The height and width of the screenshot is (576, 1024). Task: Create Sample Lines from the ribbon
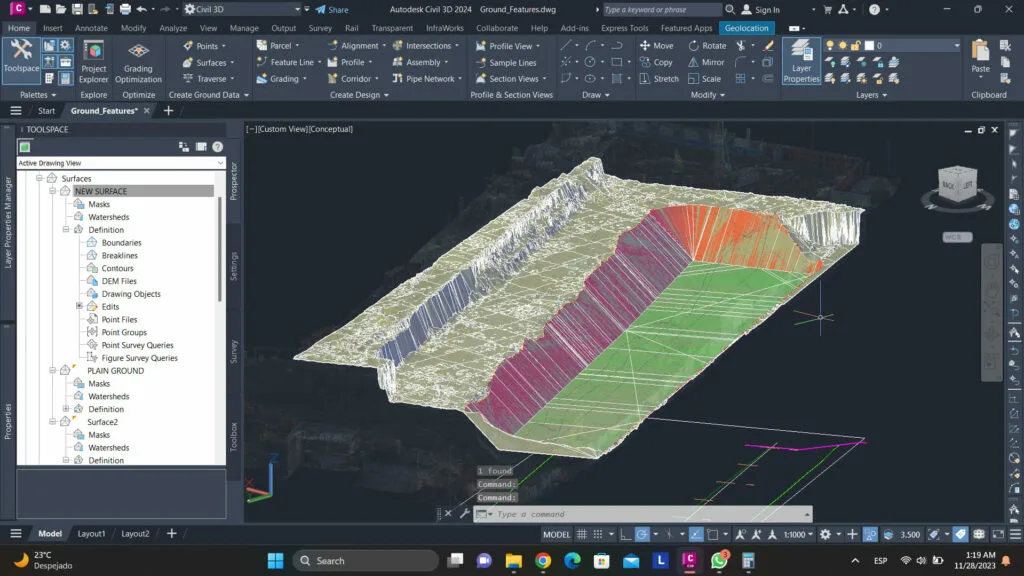click(512, 62)
